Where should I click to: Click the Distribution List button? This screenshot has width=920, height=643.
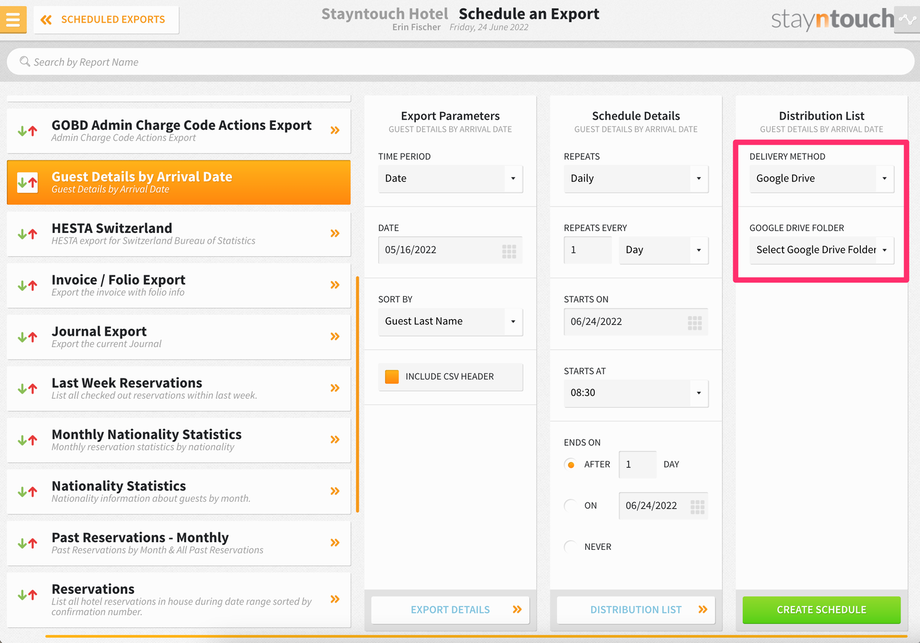click(636, 610)
